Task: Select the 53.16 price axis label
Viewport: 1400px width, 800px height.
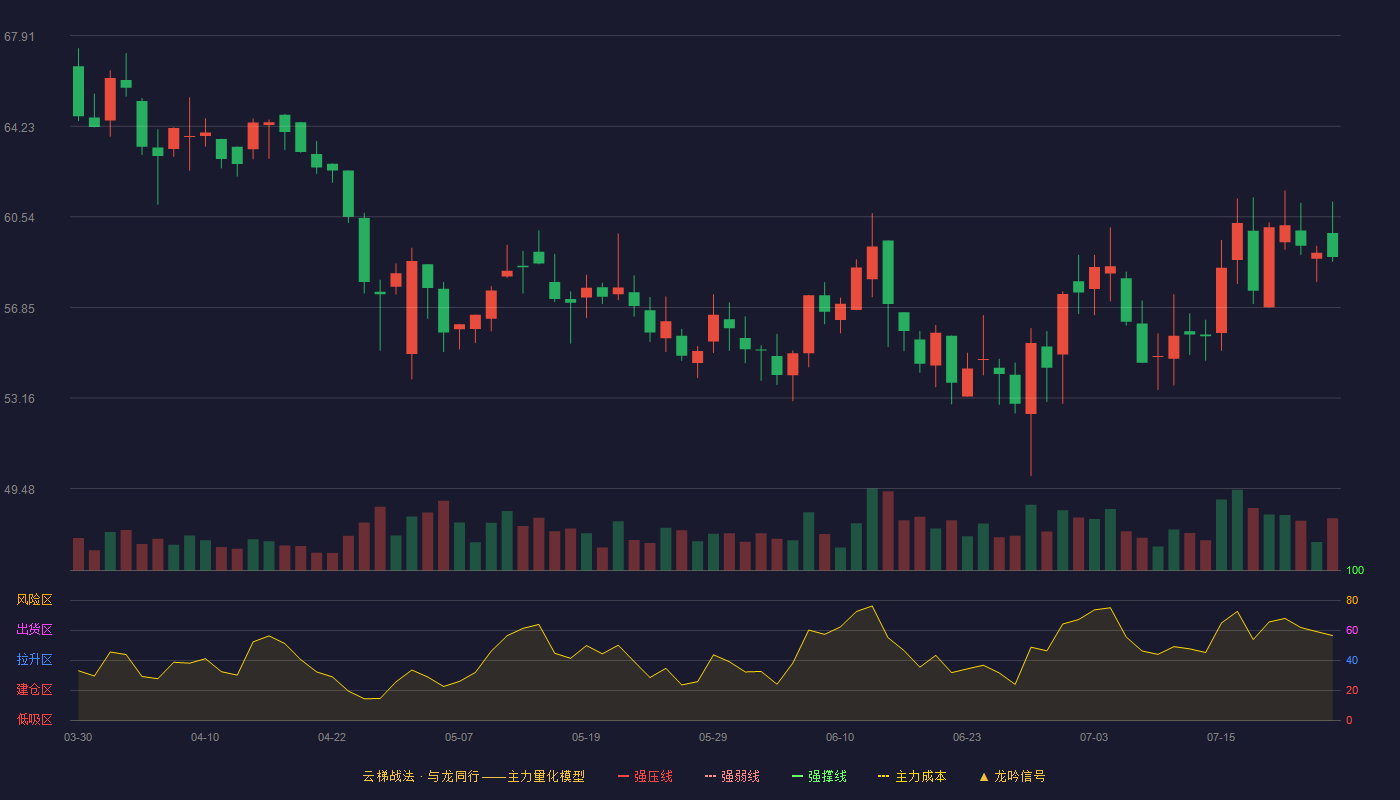Action: click(19, 398)
